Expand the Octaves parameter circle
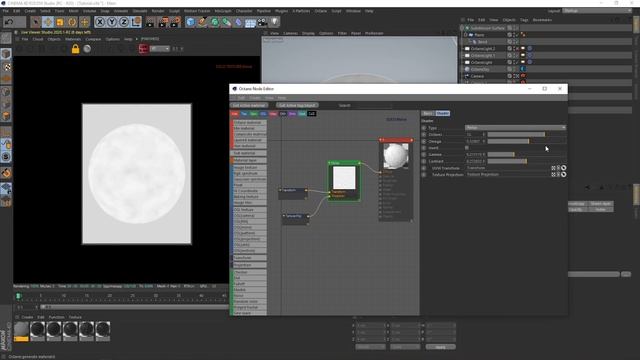Viewport: 640px width, 360px height. click(x=424, y=134)
